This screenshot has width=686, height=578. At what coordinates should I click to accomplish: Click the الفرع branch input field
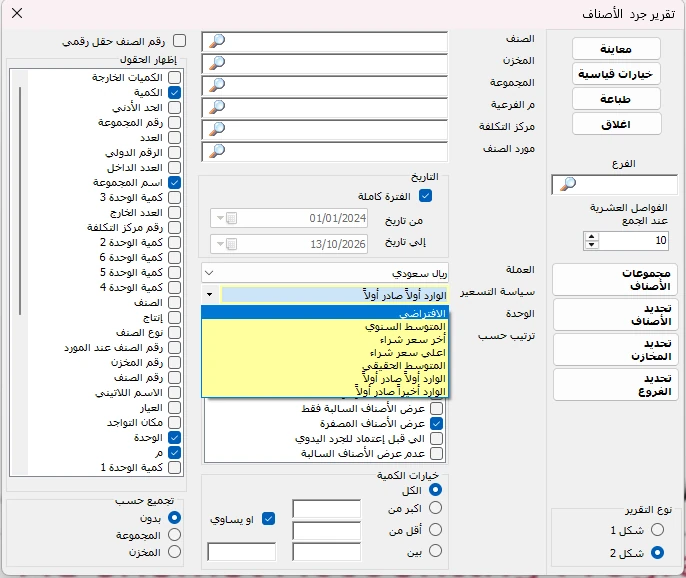click(x=615, y=184)
